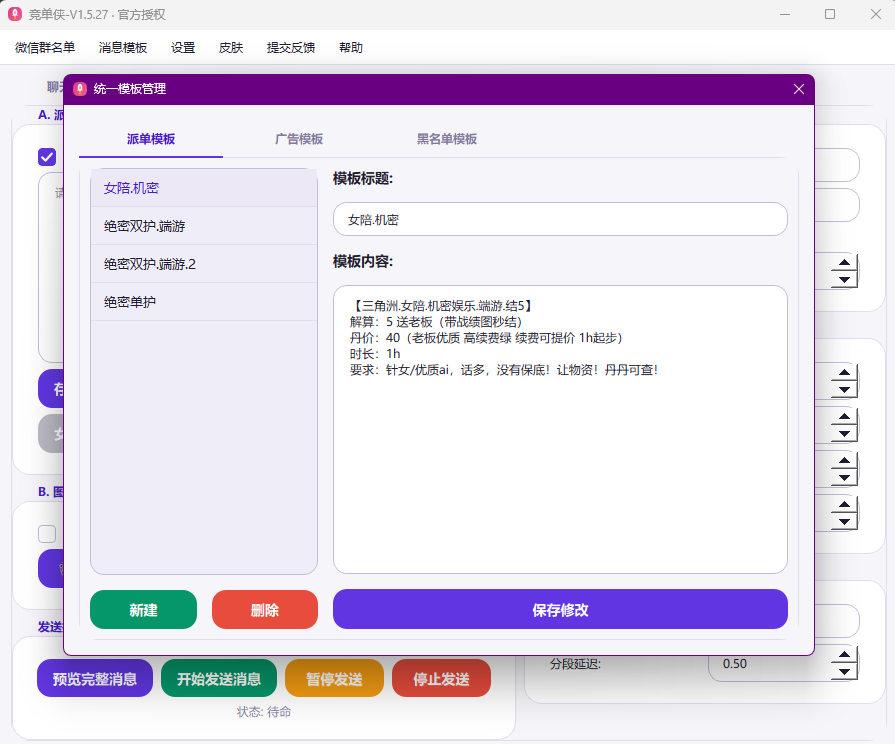Maximize the 竞单侠 window
895x744 pixels.
click(830, 14)
